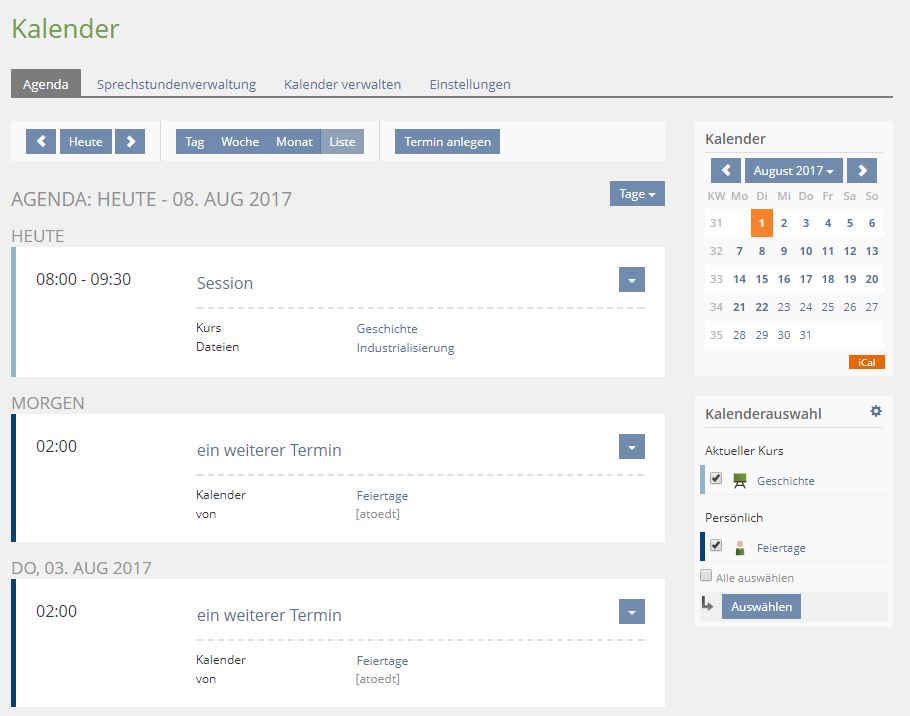Screen dimensions: 910x716
Task: Expand the August 2017 month dropdown
Action: click(x=793, y=171)
